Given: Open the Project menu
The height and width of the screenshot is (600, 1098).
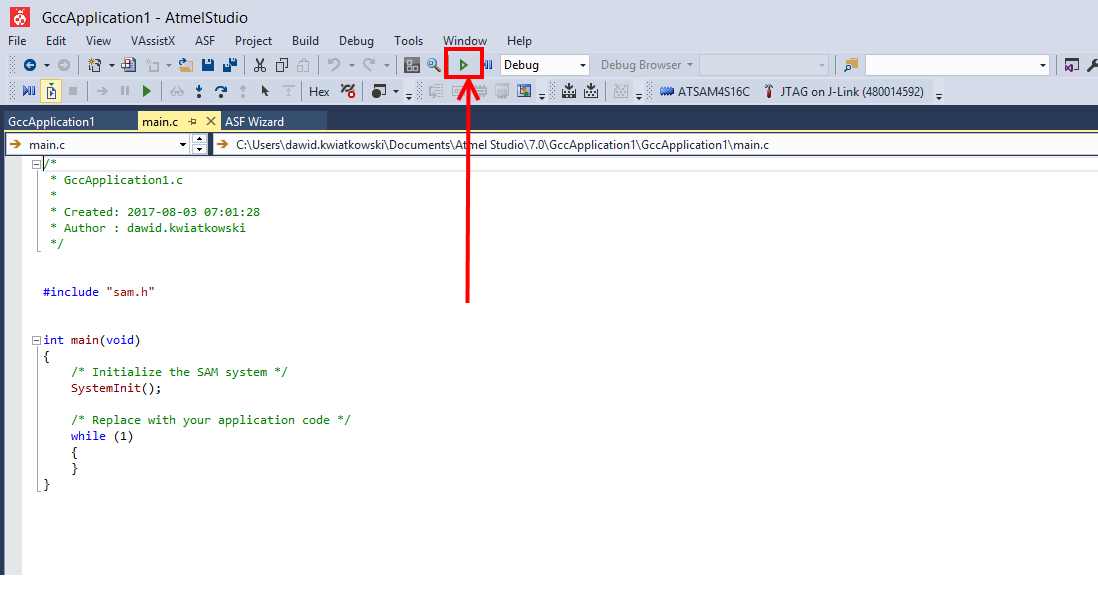Looking at the screenshot, I should (x=253, y=41).
